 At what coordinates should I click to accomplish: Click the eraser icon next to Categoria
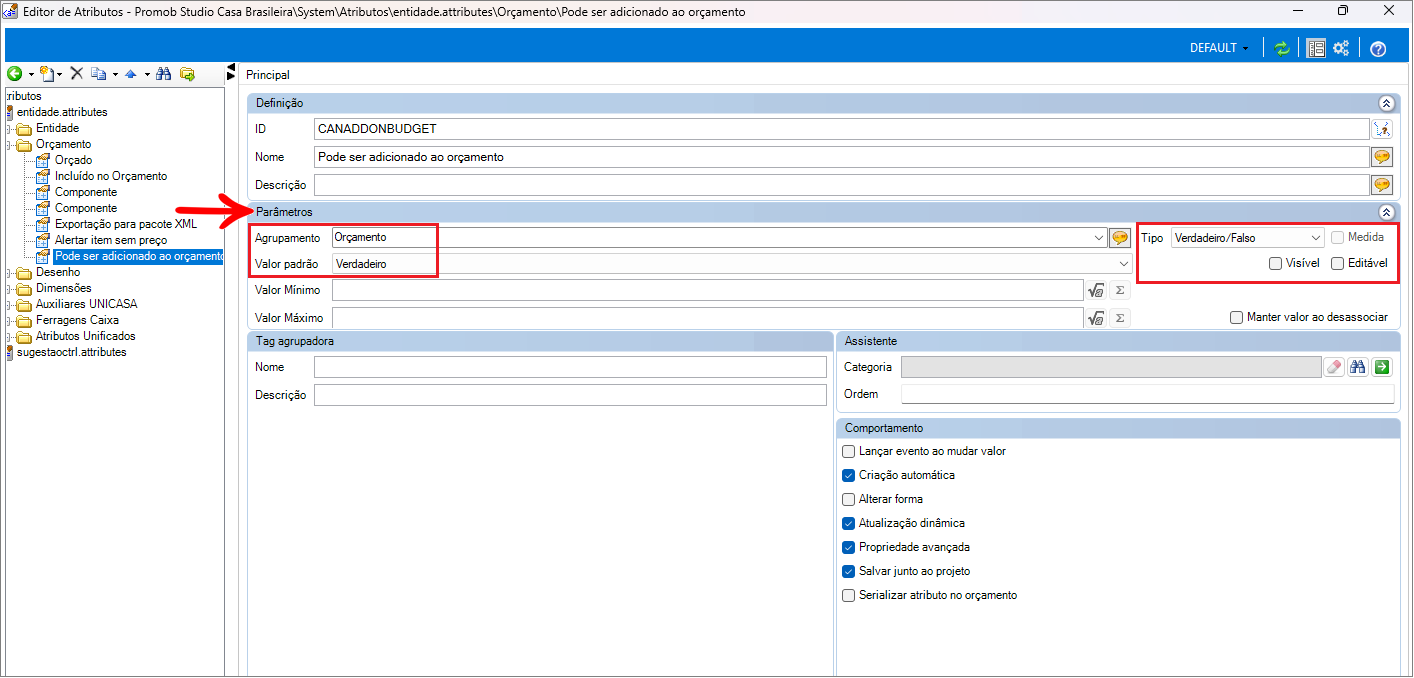point(1334,367)
